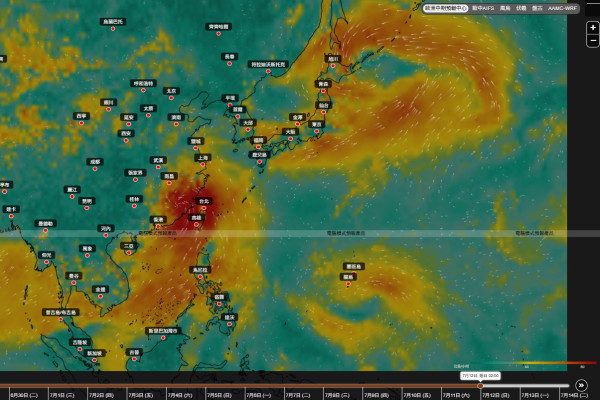600x400 pixels.
Task: Select the 旭川 city marker
Action: (x=333, y=59)
